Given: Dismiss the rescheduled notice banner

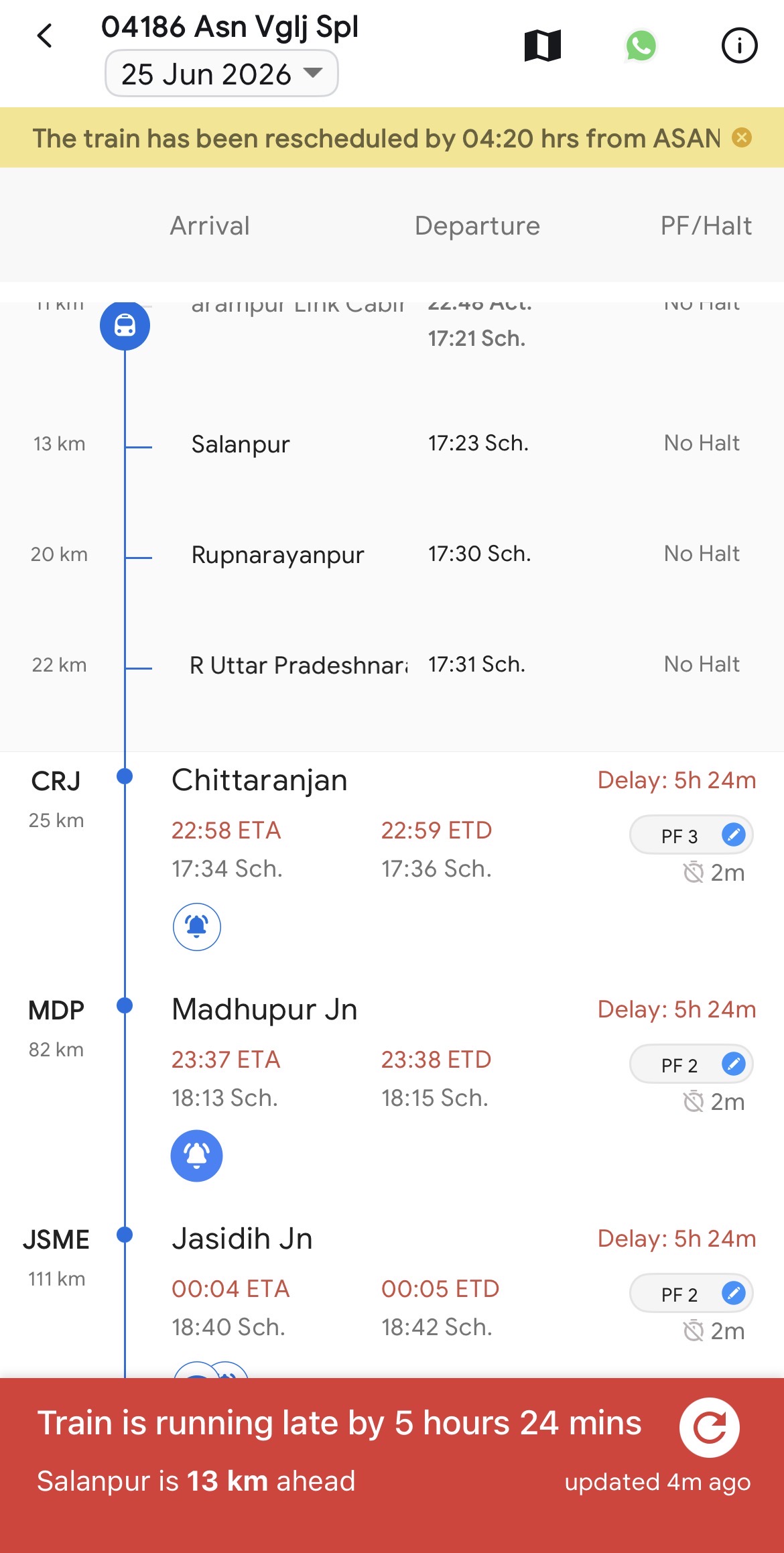Looking at the screenshot, I should pos(742,138).
